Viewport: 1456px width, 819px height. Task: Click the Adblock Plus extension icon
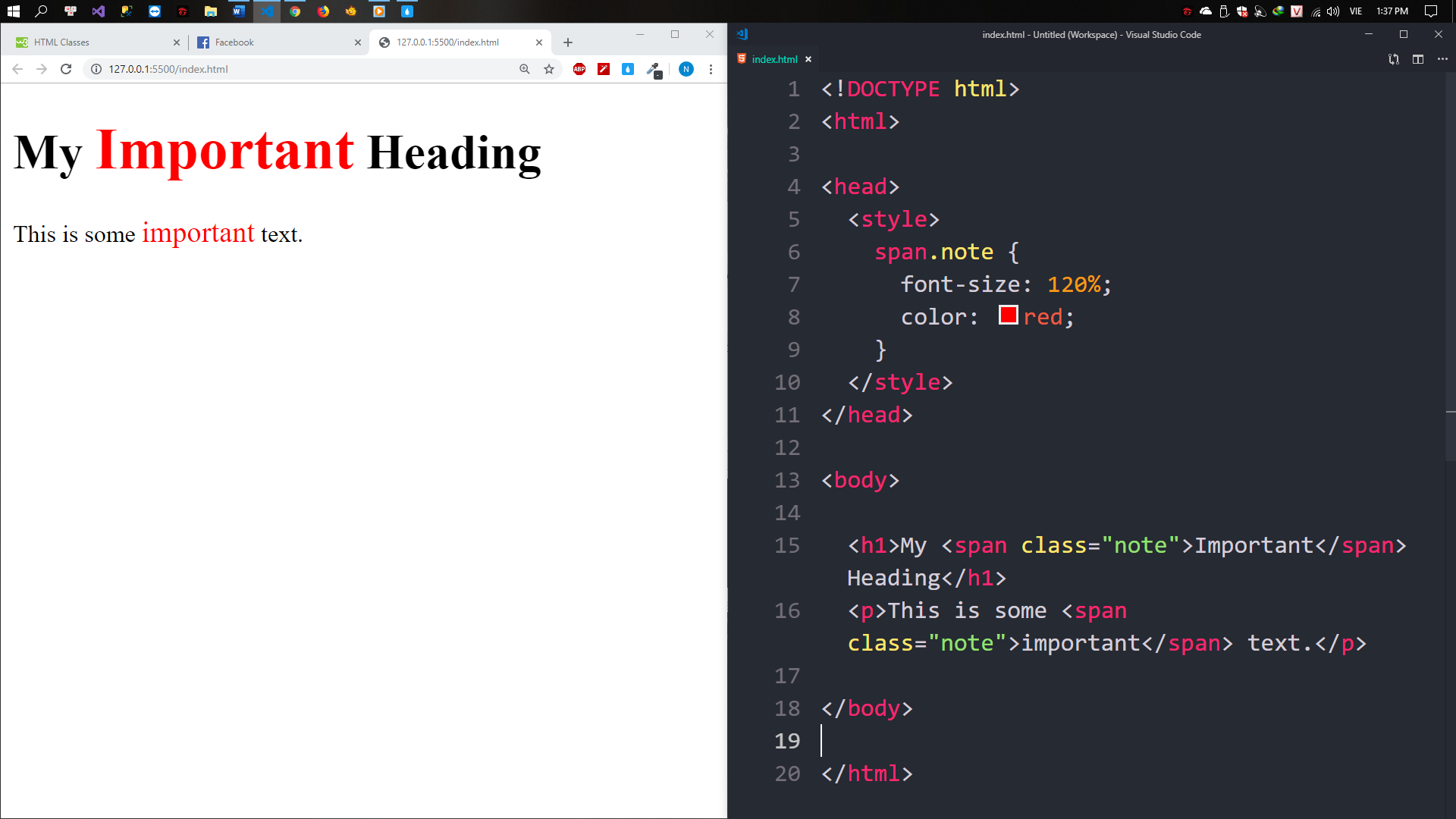pos(579,69)
